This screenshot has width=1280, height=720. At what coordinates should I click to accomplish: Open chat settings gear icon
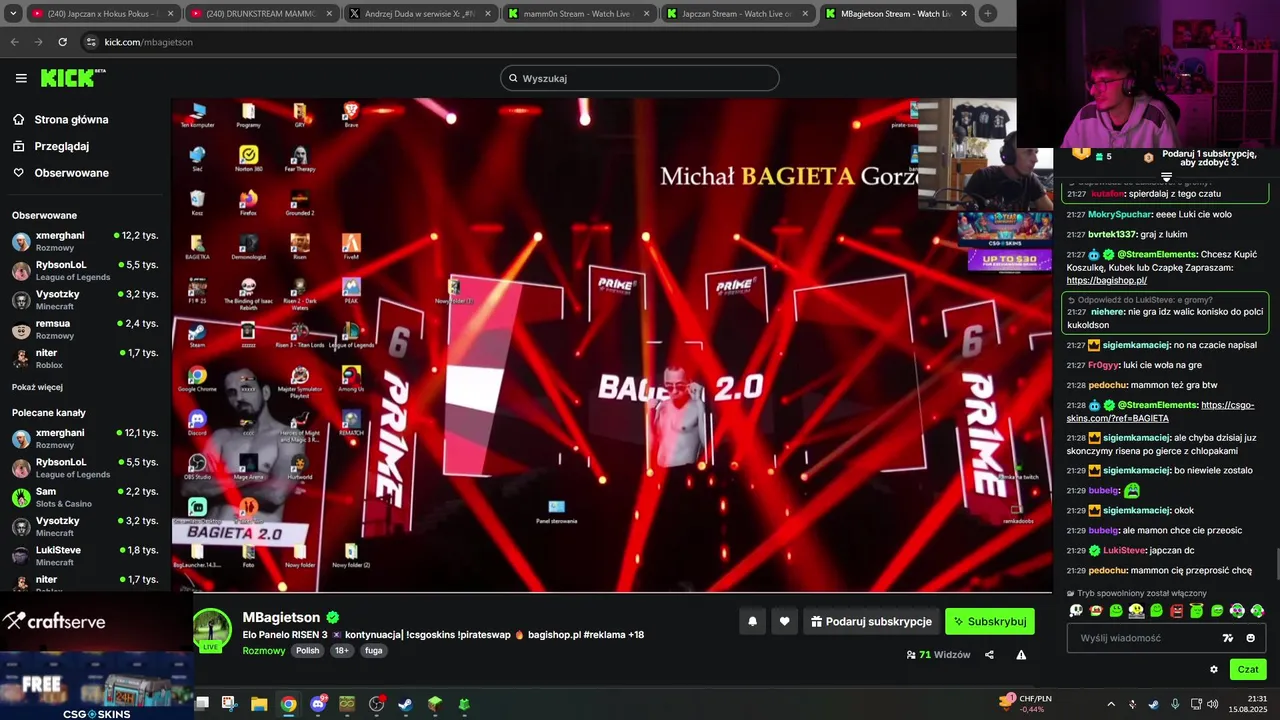1214,669
